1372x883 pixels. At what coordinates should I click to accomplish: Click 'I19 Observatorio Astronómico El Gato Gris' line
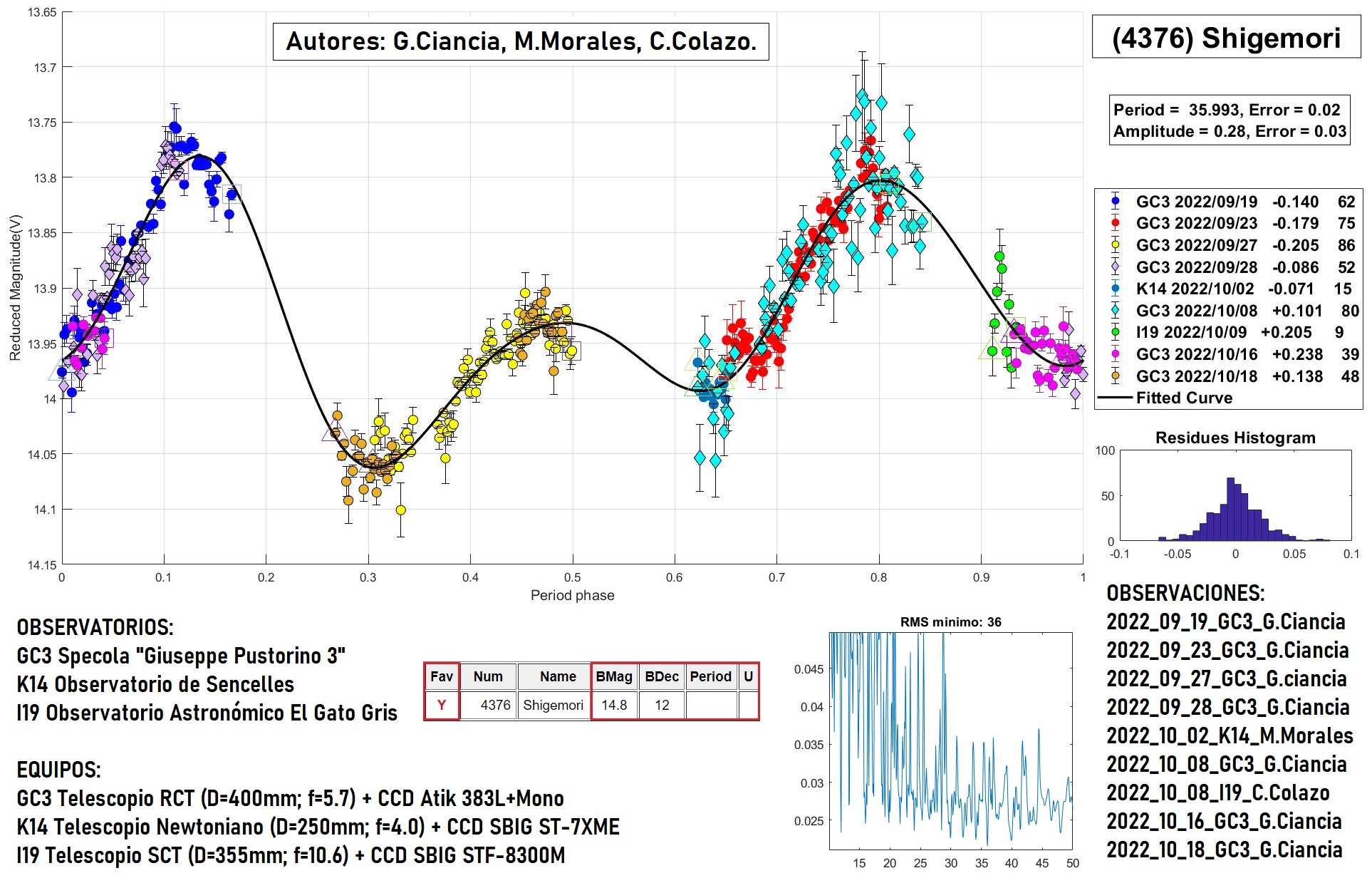click(207, 713)
